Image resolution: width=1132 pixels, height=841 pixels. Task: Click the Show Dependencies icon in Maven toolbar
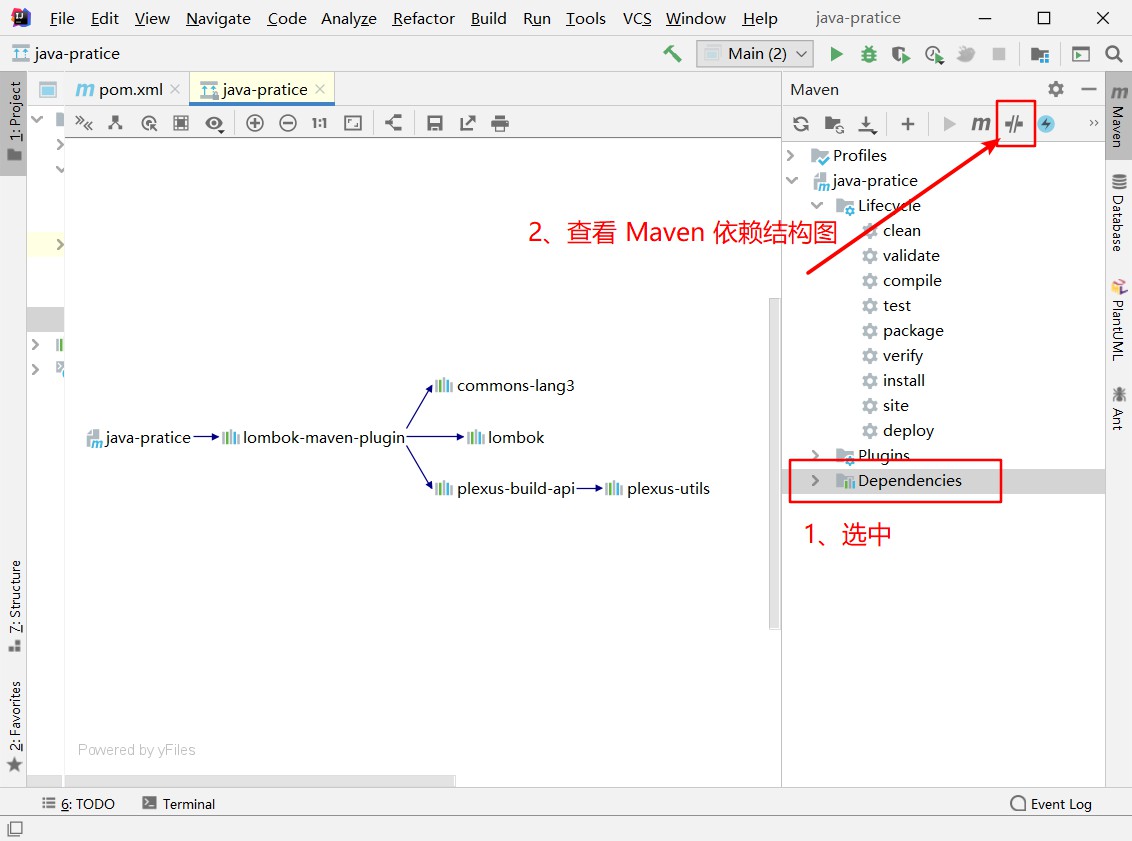point(1014,124)
